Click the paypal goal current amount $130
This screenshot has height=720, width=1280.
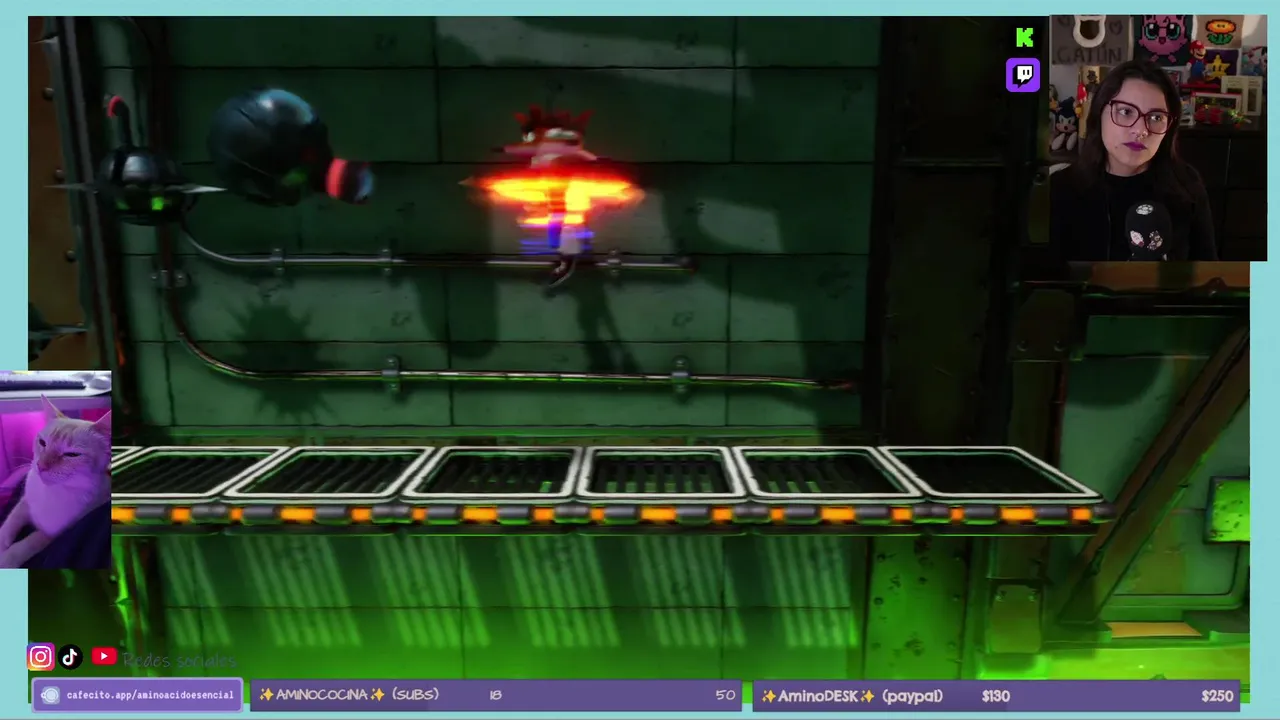point(995,696)
